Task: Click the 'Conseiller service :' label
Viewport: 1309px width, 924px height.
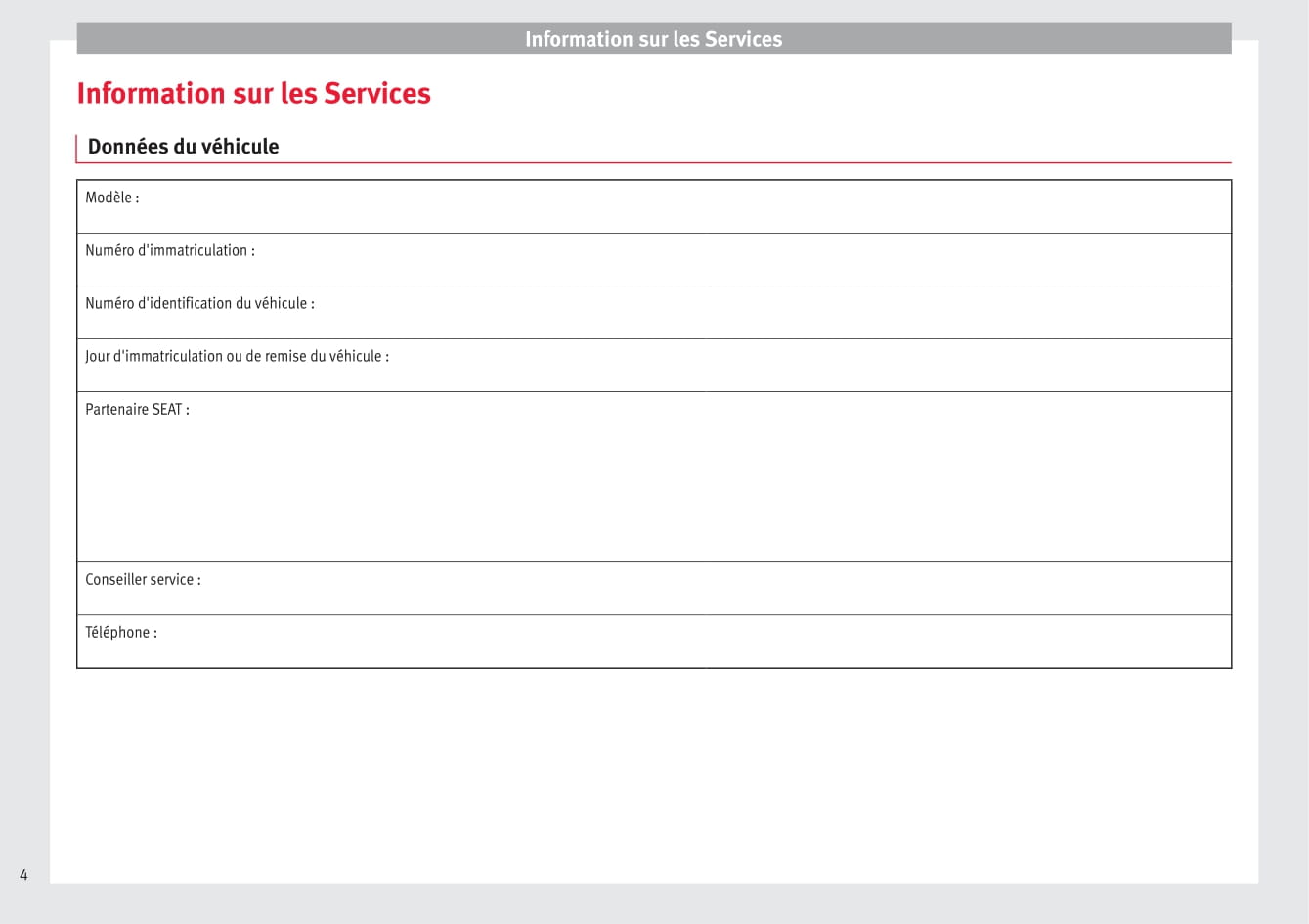Action: tap(143, 579)
